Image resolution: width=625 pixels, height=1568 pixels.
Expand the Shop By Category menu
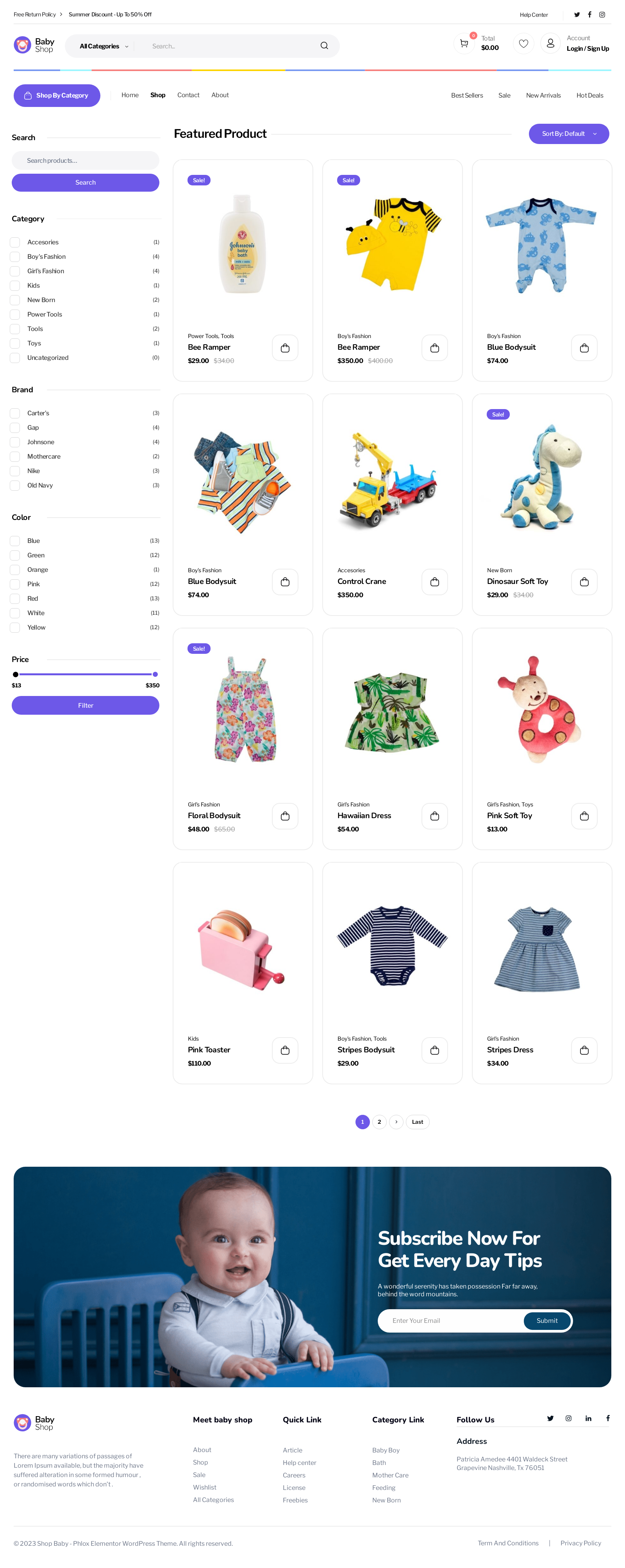57,96
